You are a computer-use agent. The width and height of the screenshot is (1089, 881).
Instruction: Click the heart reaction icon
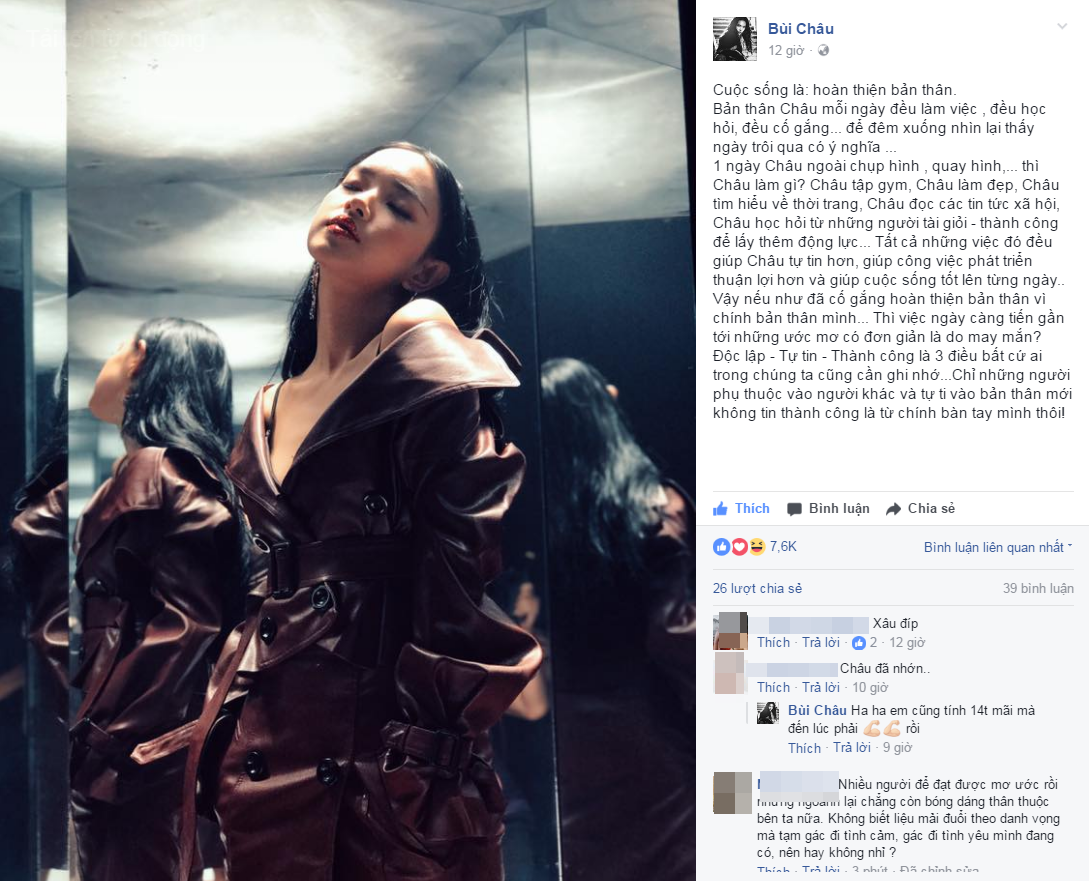point(739,547)
